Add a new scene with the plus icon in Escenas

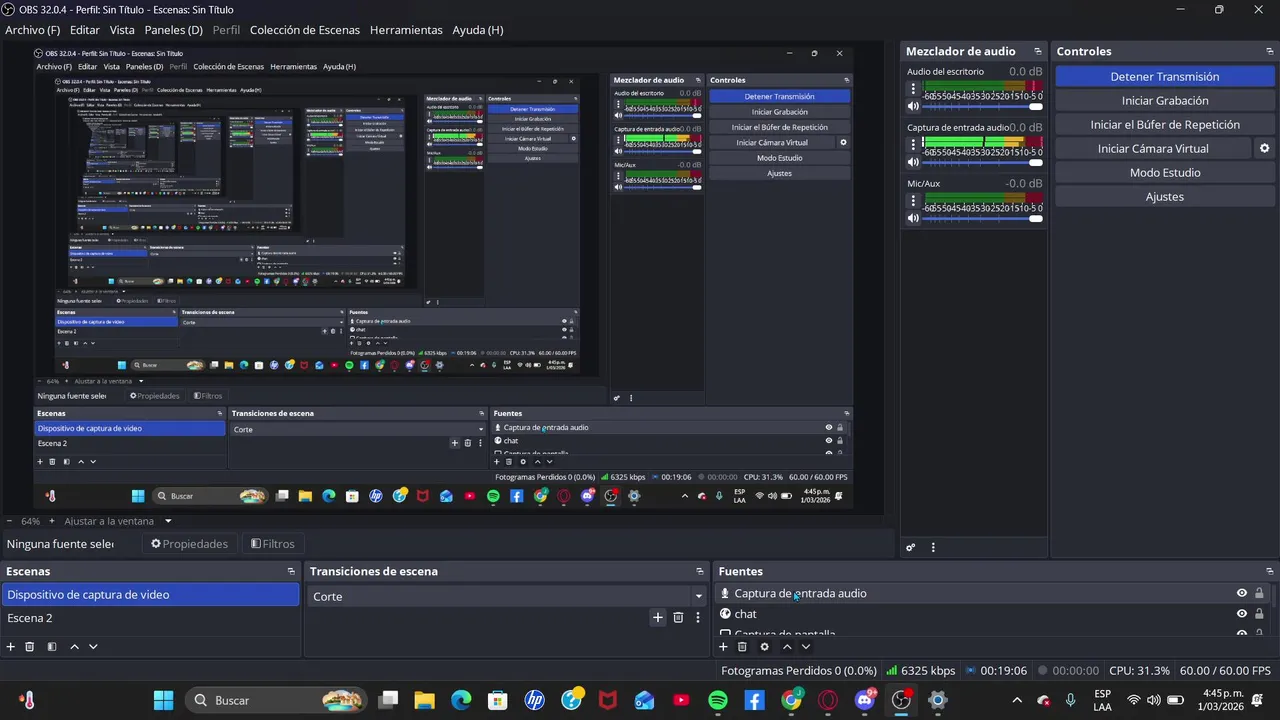point(11,647)
